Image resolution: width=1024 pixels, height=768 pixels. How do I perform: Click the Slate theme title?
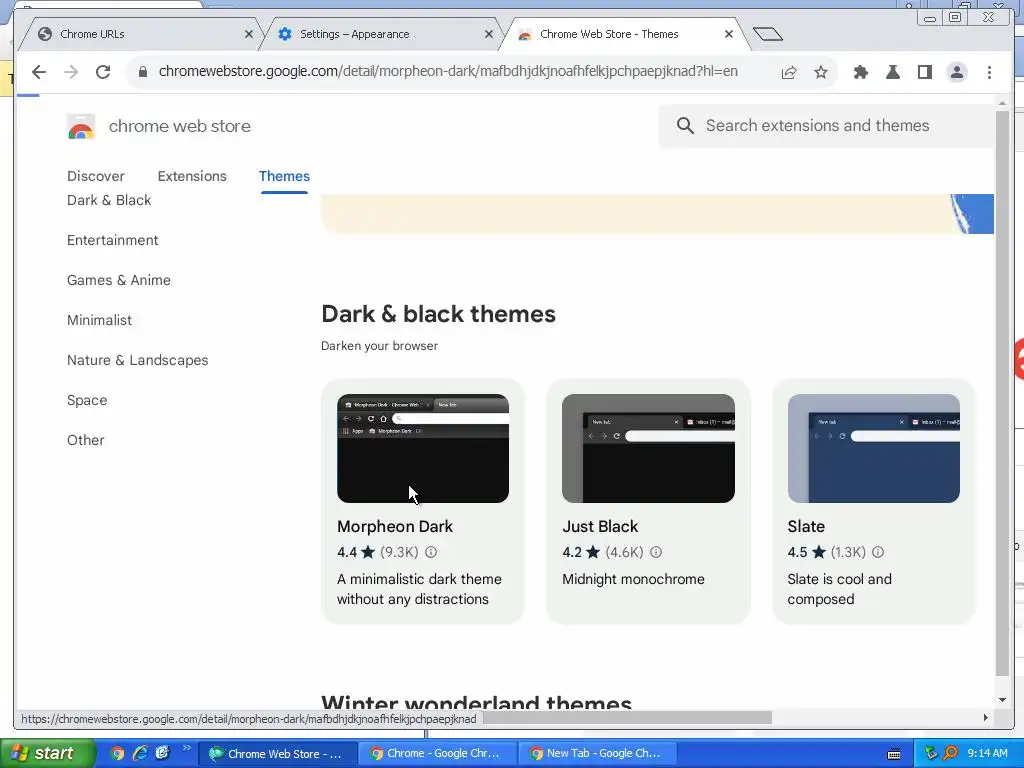point(806,526)
